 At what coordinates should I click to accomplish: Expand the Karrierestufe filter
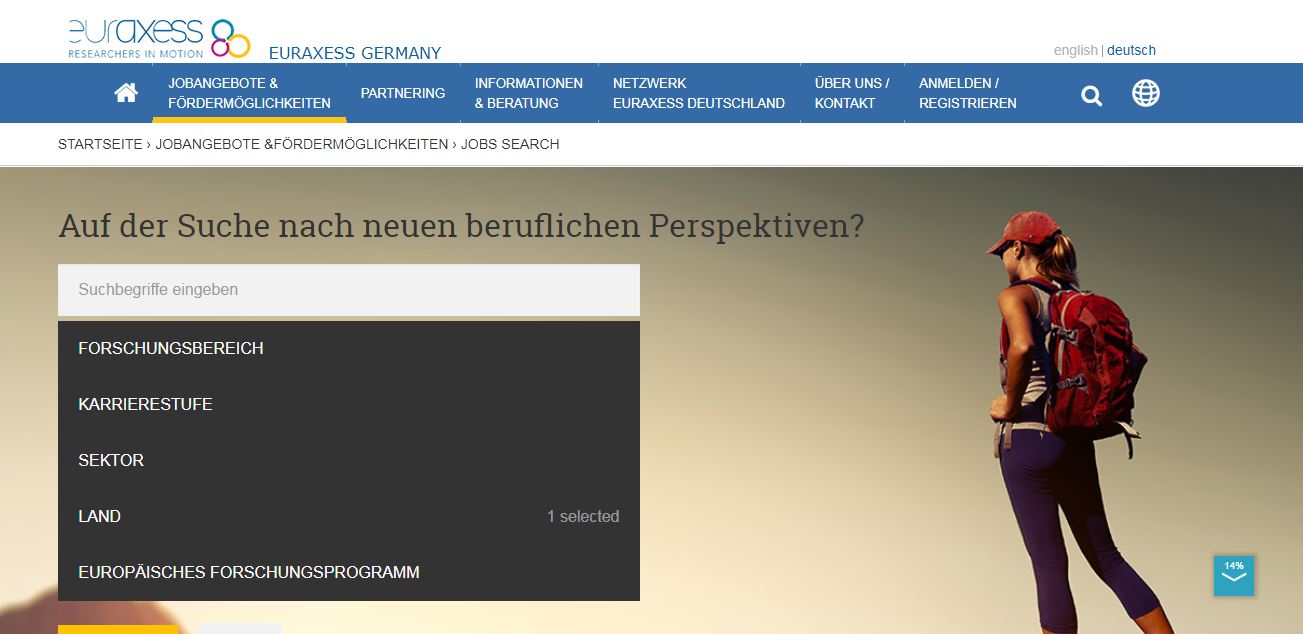click(x=349, y=405)
